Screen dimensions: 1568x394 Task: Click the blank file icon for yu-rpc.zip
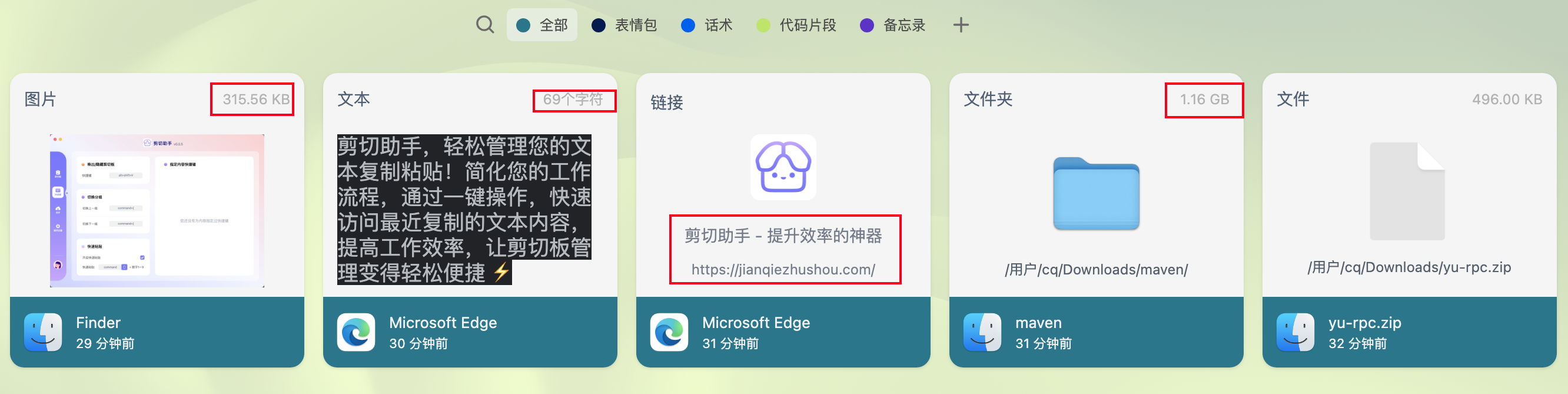pyautogui.click(x=1407, y=191)
